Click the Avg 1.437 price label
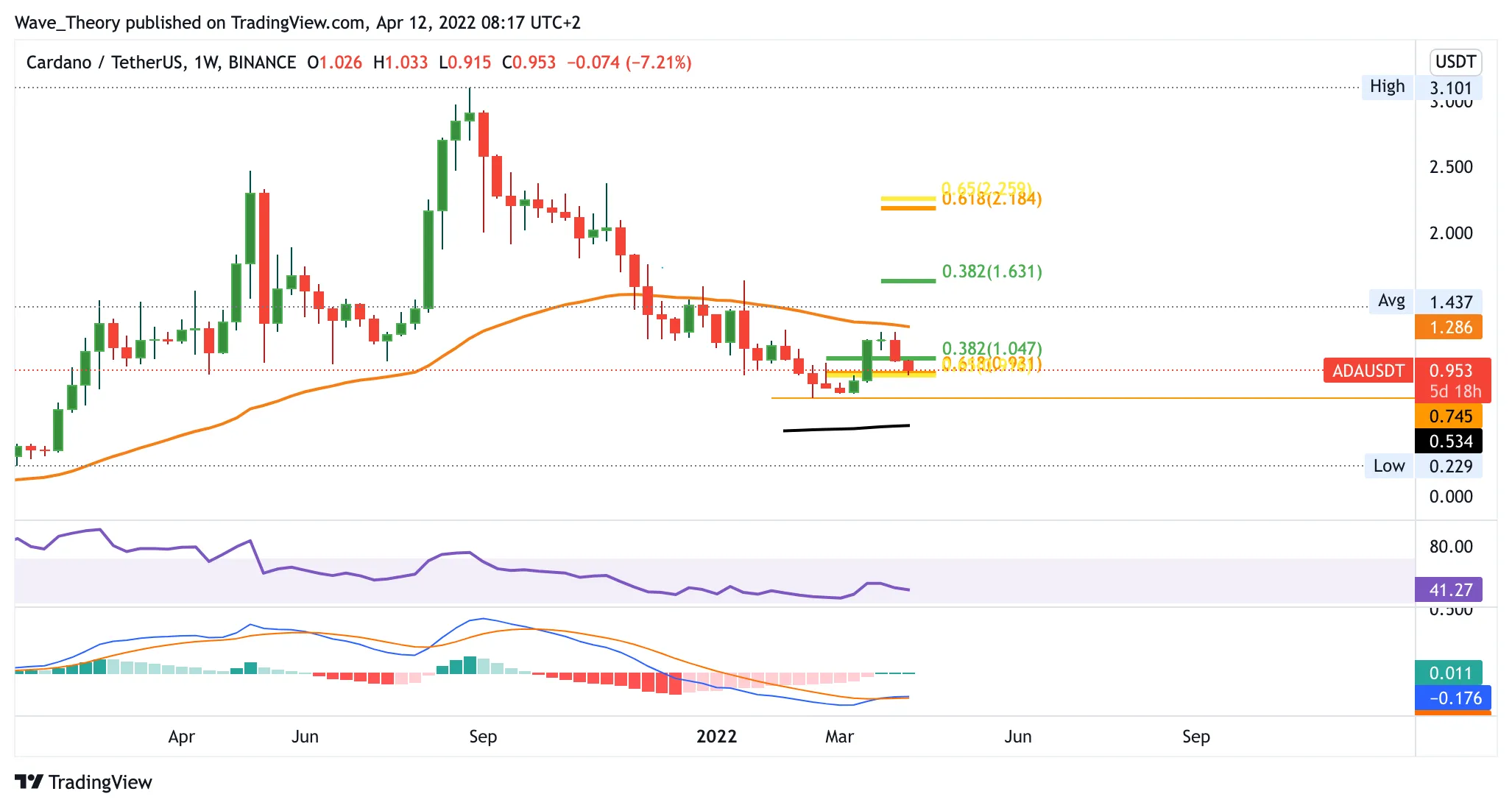This screenshot has height=808, width=1512. pyautogui.click(x=1426, y=302)
